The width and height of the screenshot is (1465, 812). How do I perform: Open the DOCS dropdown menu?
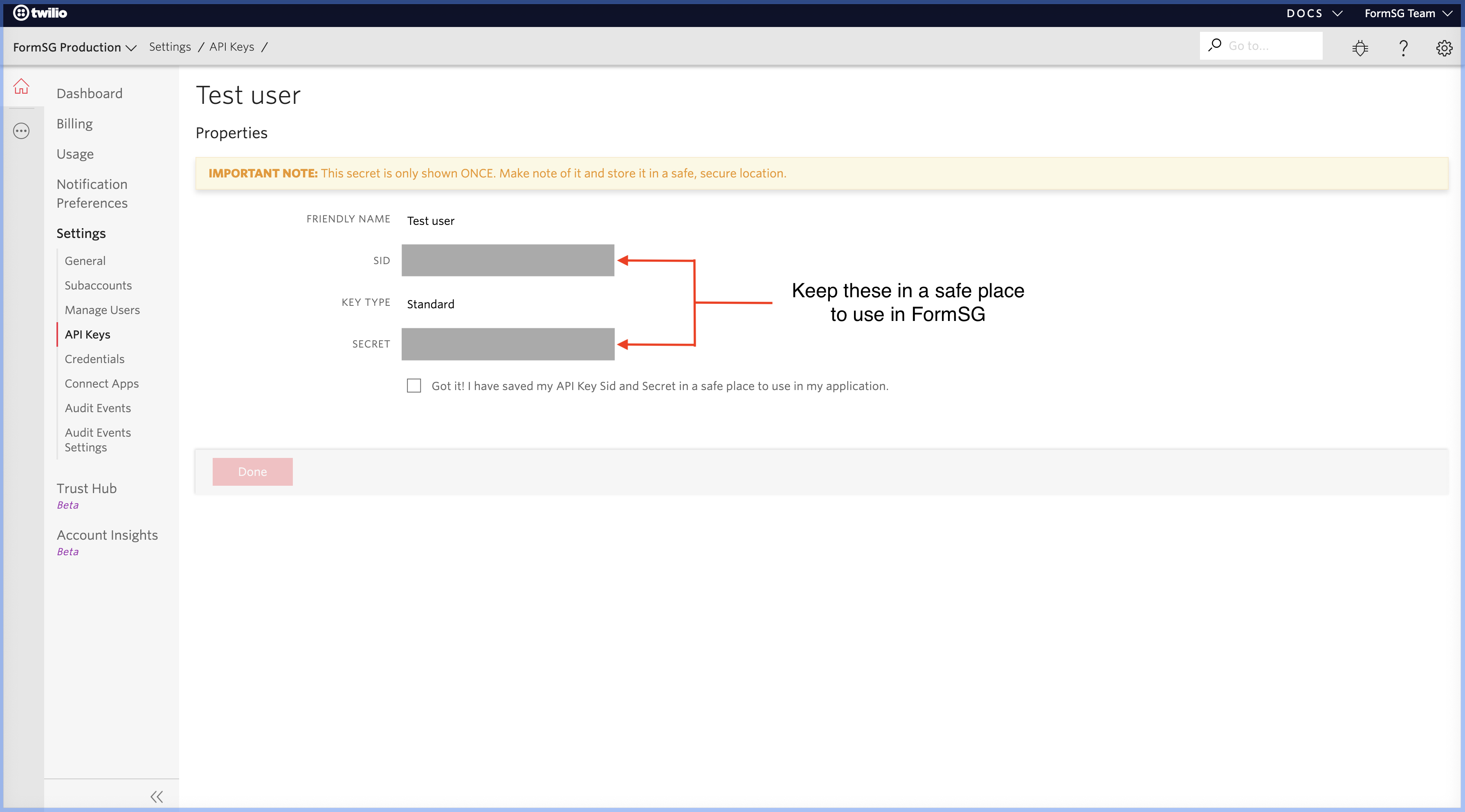[x=1314, y=13]
